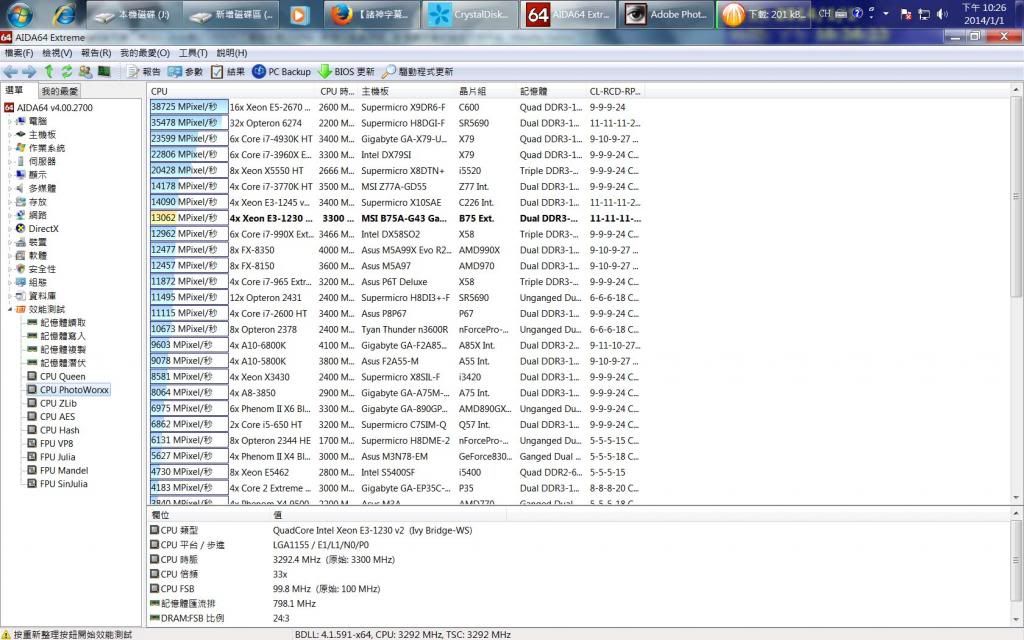Select the CPU PhotoWorxx benchmark
1024x640 pixels.
coord(68,390)
